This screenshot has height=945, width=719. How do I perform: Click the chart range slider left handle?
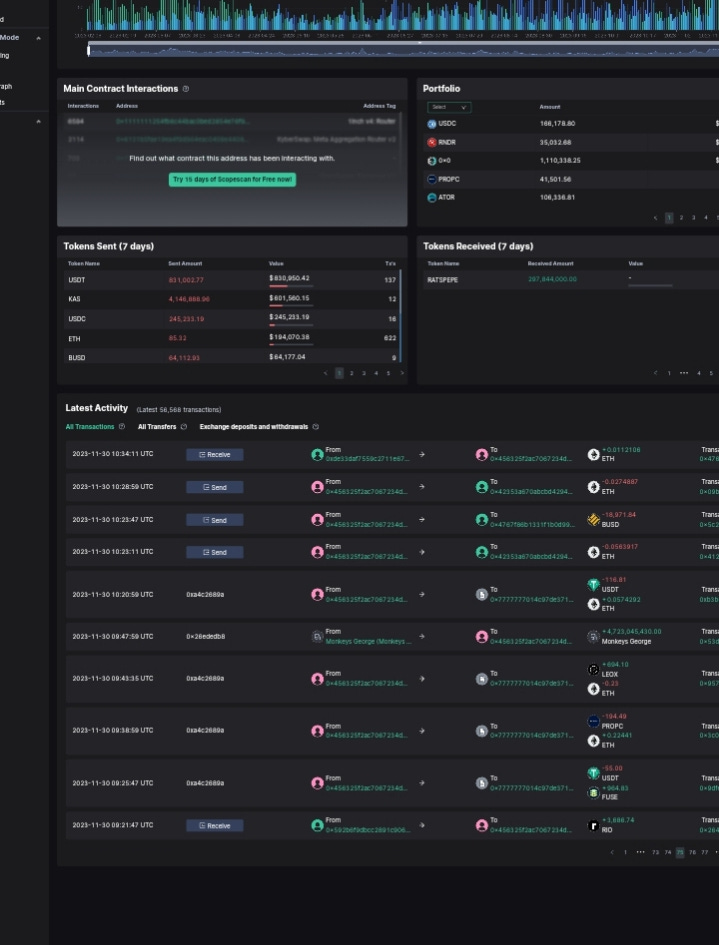coord(89,51)
